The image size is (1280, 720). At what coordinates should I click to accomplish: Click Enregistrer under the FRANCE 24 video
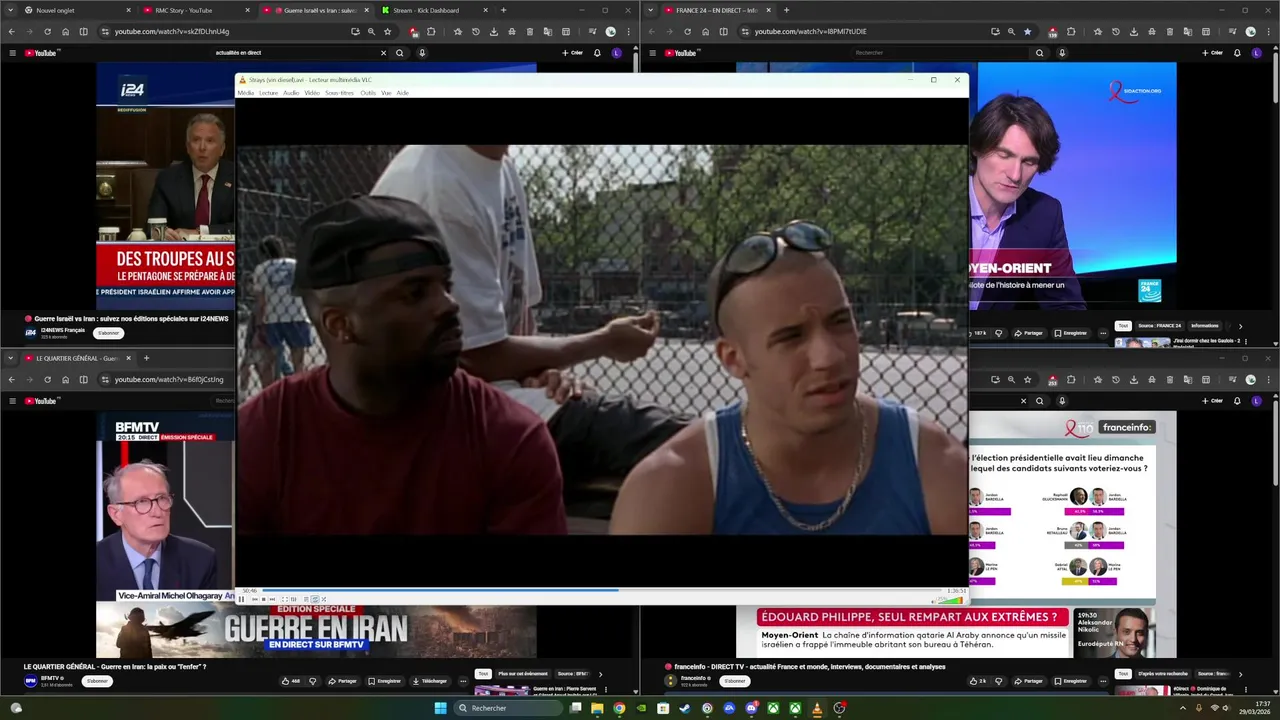[1070, 333]
